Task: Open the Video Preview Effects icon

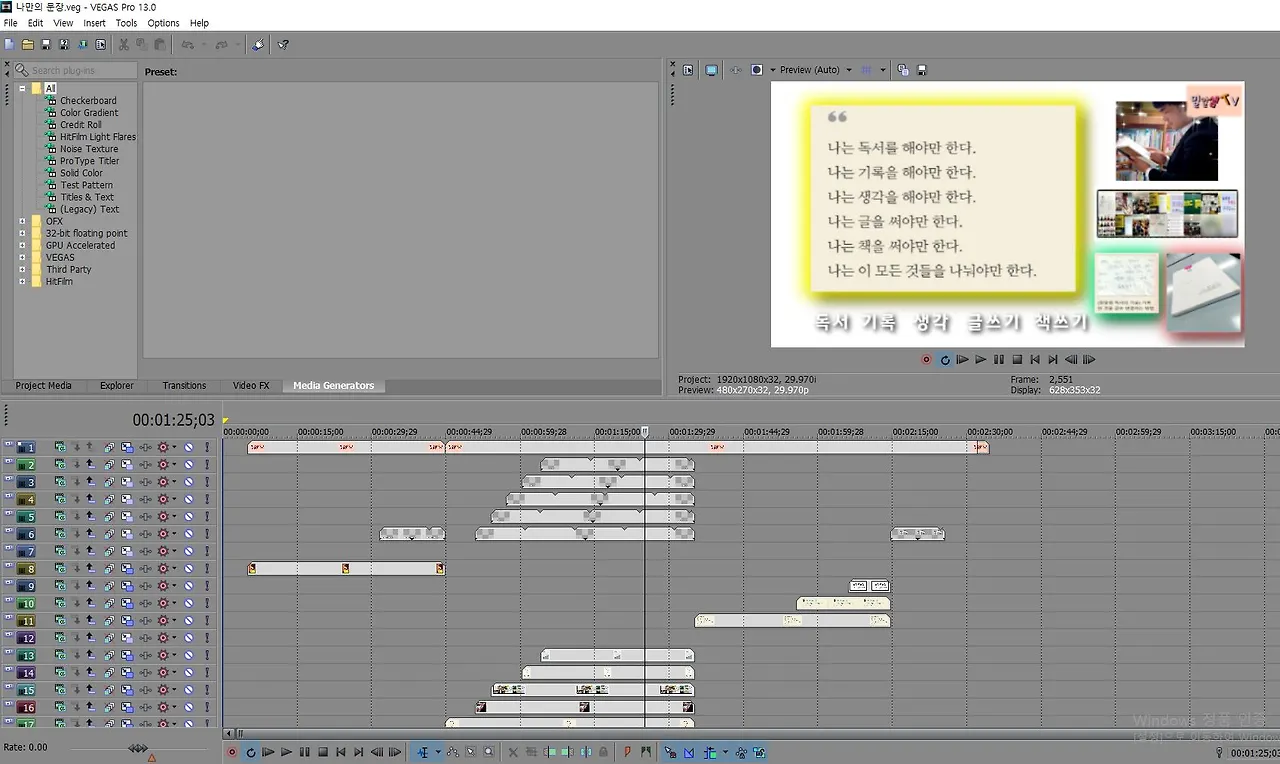Action: pyautogui.click(x=736, y=70)
